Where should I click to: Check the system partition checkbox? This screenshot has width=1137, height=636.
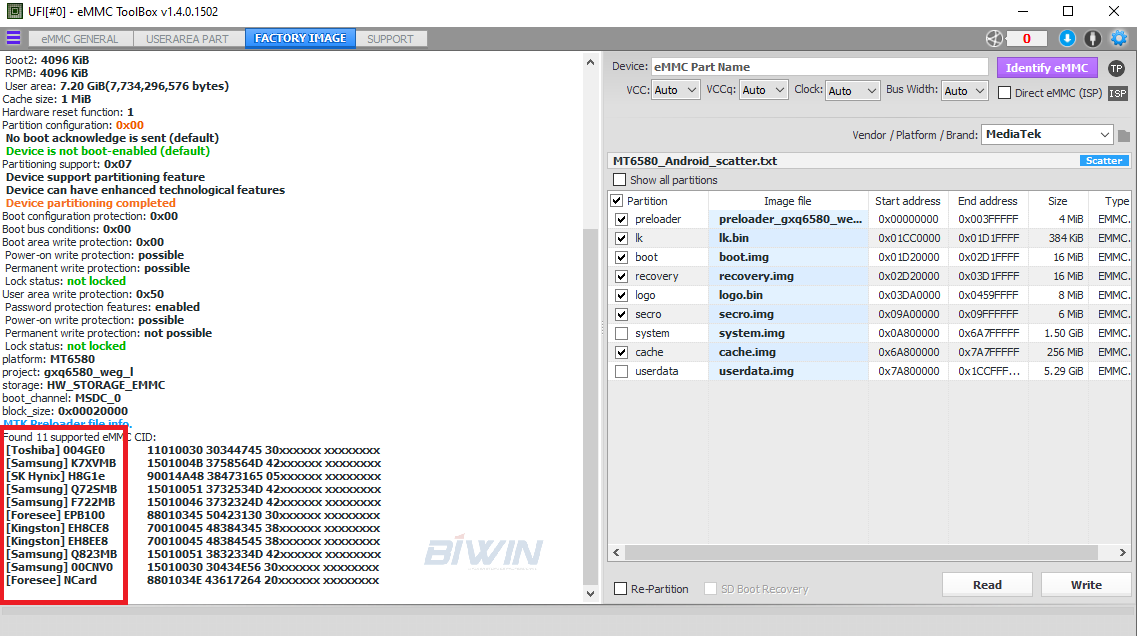tap(621, 334)
